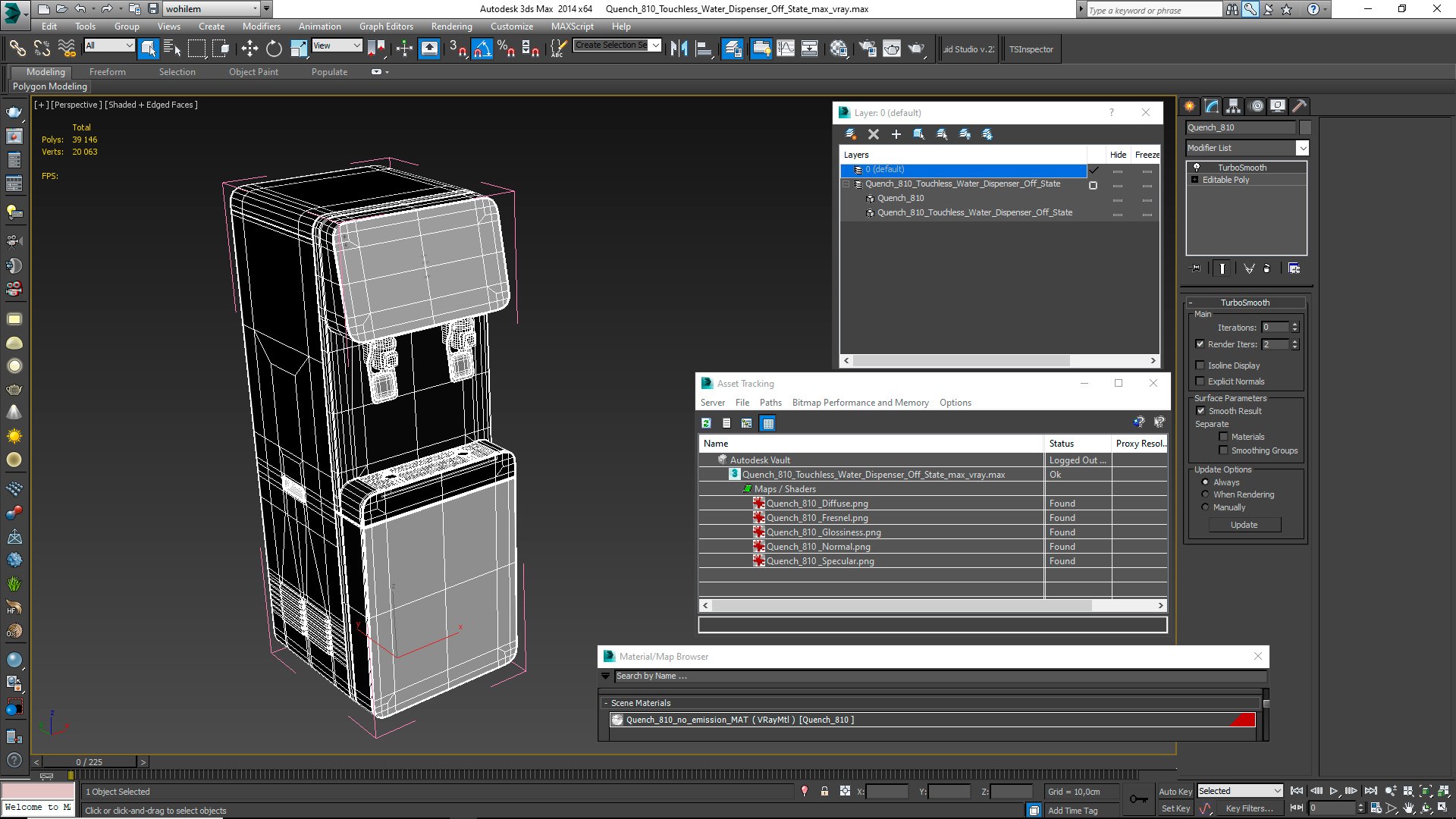The width and height of the screenshot is (1456, 819).
Task: Open the reference coordinate View dropdown
Action: pos(337,46)
